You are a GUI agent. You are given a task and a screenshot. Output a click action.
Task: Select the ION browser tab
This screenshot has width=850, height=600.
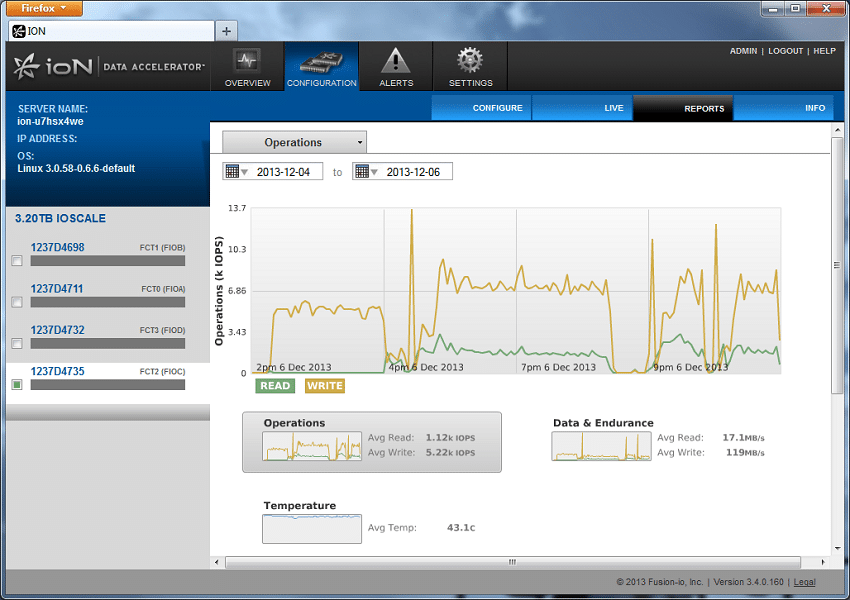112,31
